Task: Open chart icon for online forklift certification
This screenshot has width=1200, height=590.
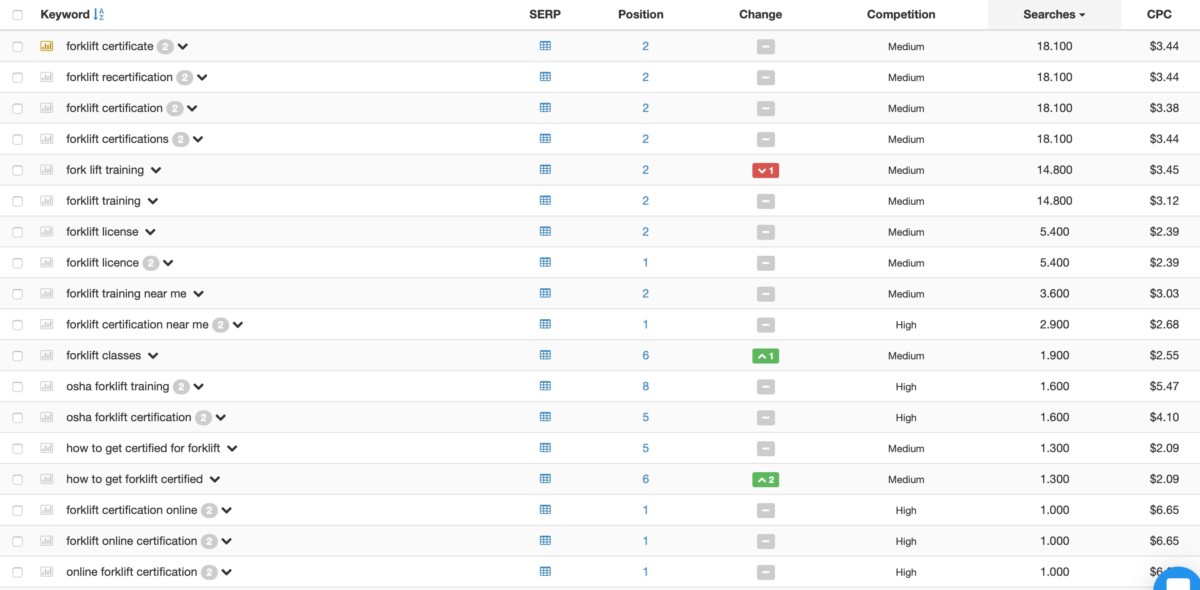Action: (47, 572)
